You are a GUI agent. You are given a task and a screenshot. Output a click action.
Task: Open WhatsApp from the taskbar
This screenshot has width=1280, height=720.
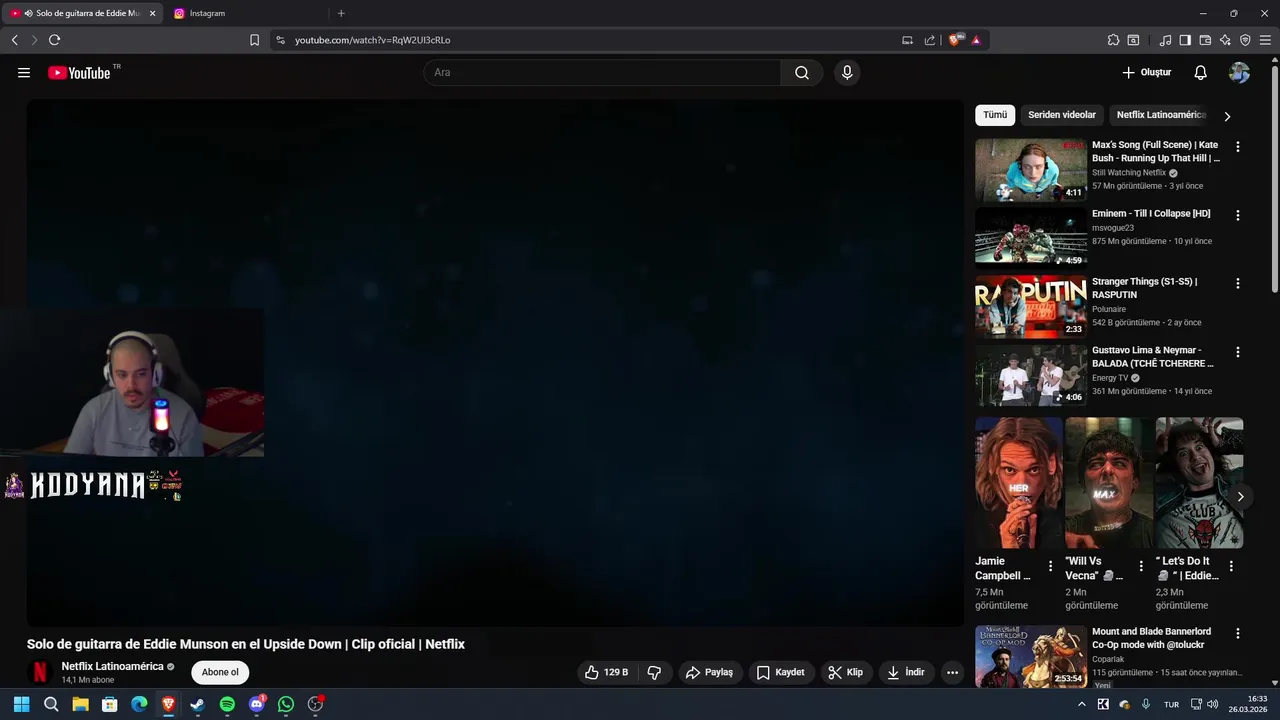286,704
